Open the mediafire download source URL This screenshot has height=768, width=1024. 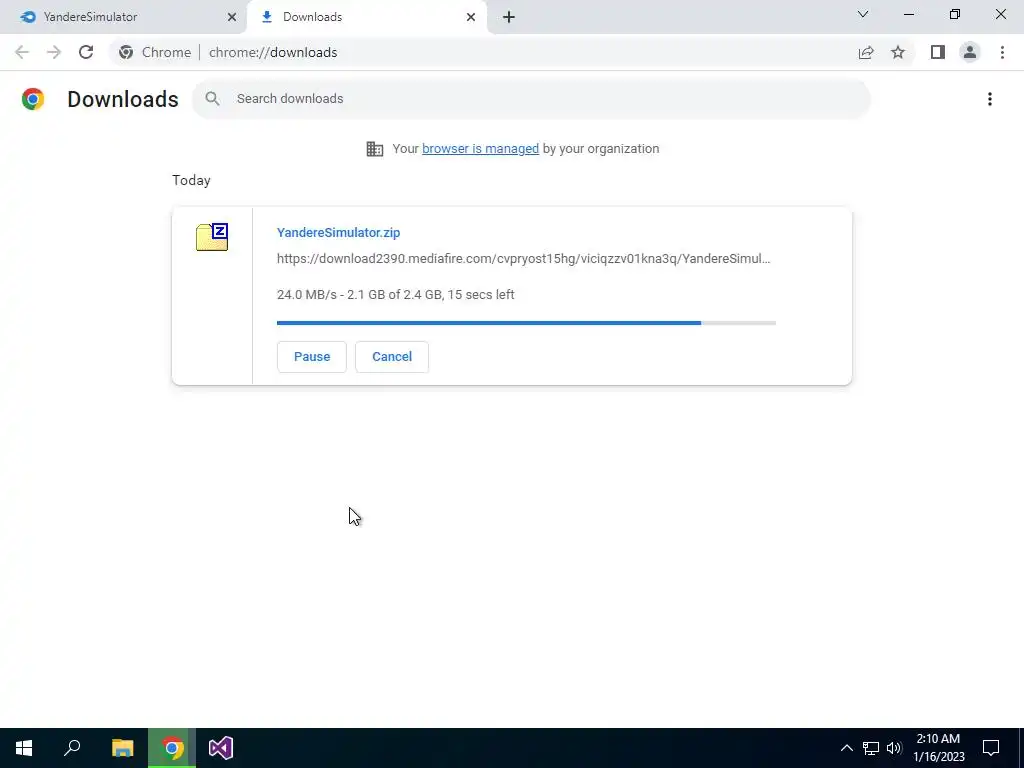[524, 259]
